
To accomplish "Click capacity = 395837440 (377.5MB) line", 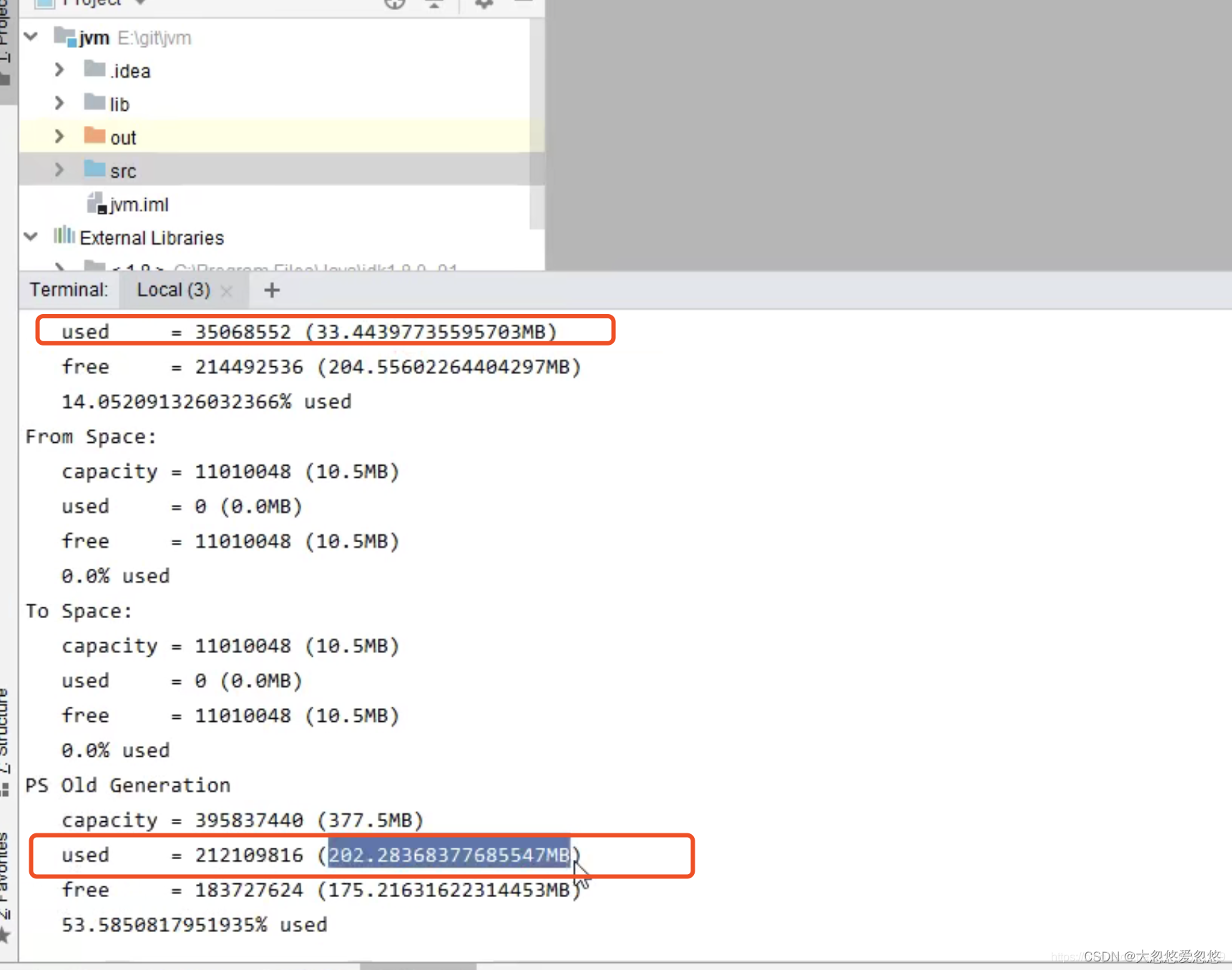I will pyautogui.click(x=243, y=820).
